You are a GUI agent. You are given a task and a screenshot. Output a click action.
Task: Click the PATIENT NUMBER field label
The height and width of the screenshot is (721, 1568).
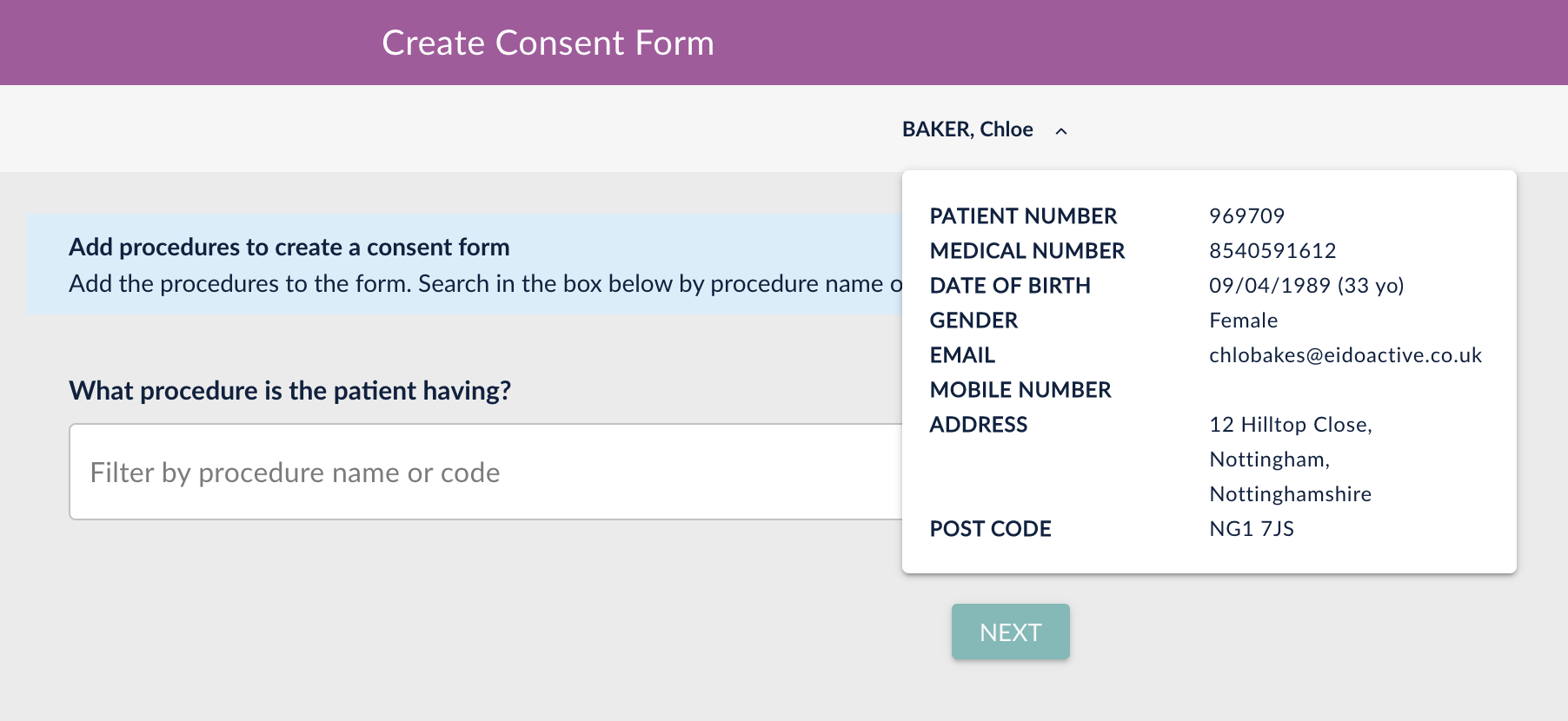[x=1023, y=216]
